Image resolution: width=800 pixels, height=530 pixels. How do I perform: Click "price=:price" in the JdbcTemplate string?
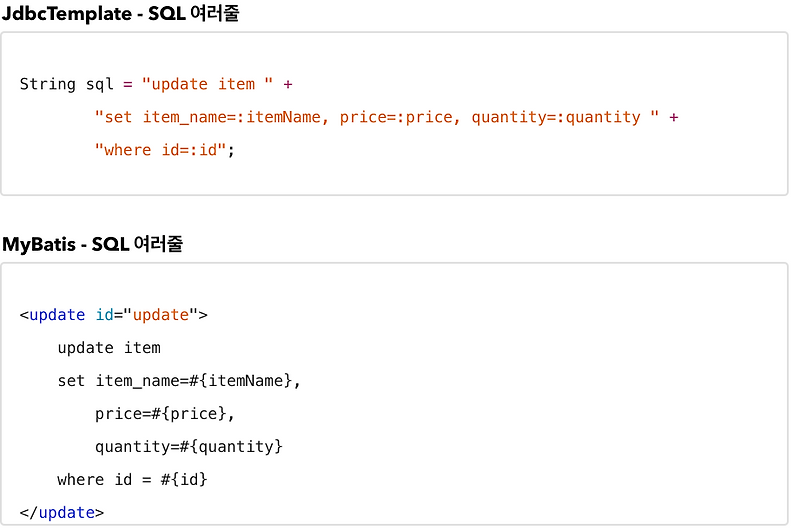coord(396,117)
